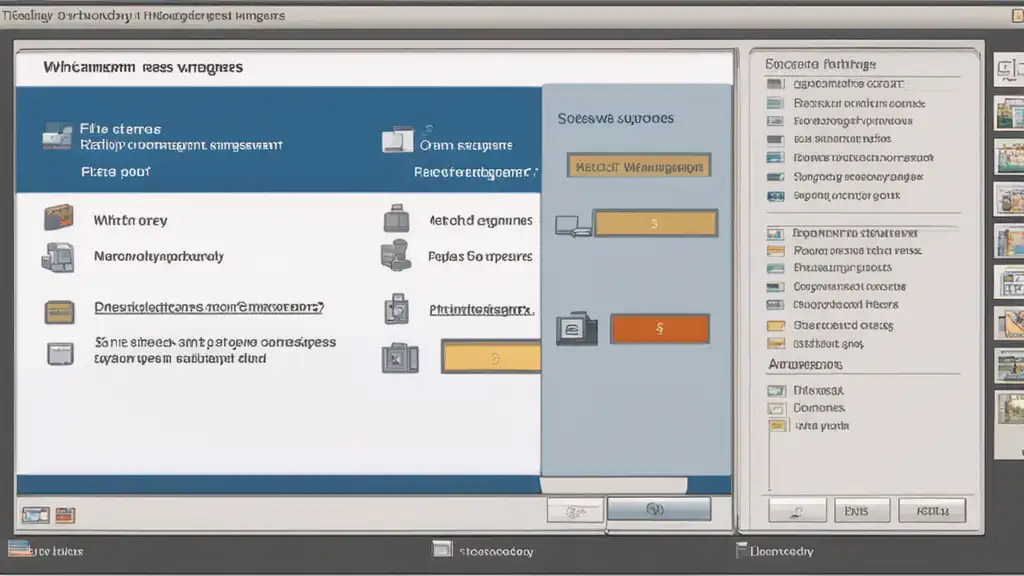Click the "ENIS" button under the sidebar
This screenshot has width=1024, height=576.
(861, 511)
